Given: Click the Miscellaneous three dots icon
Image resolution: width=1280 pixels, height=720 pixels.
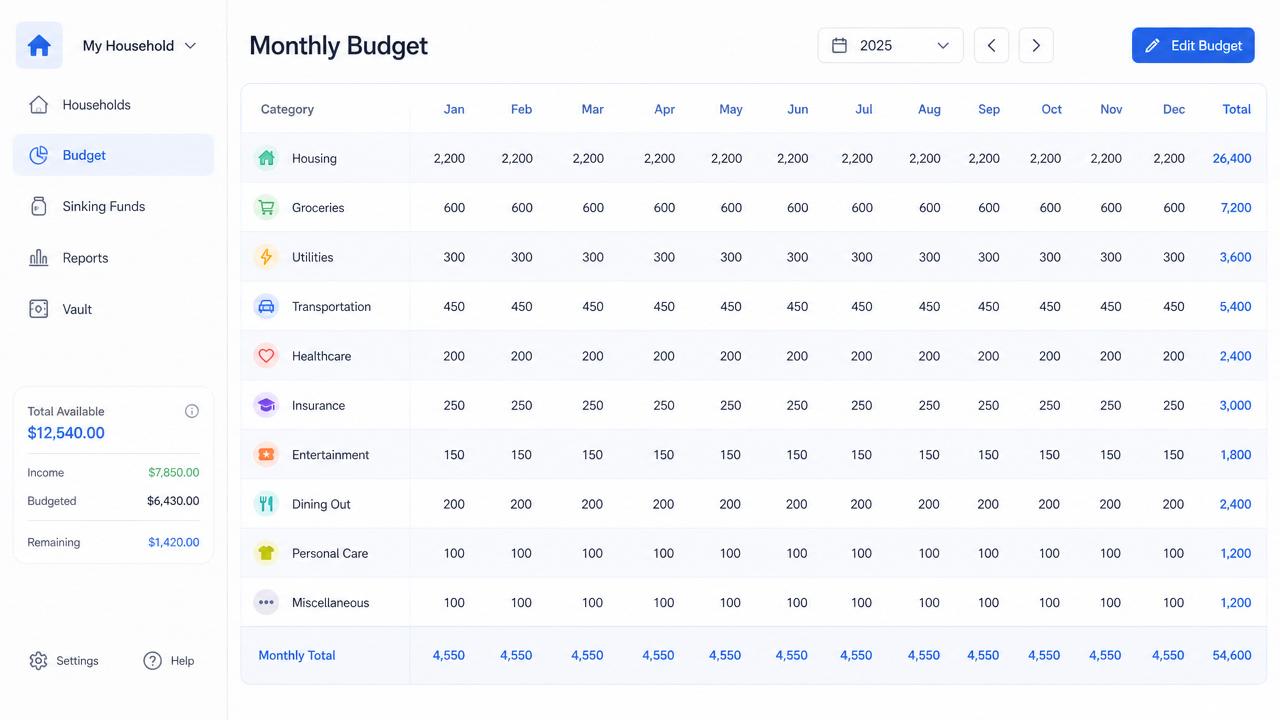Looking at the screenshot, I should pyautogui.click(x=266, y=603).
